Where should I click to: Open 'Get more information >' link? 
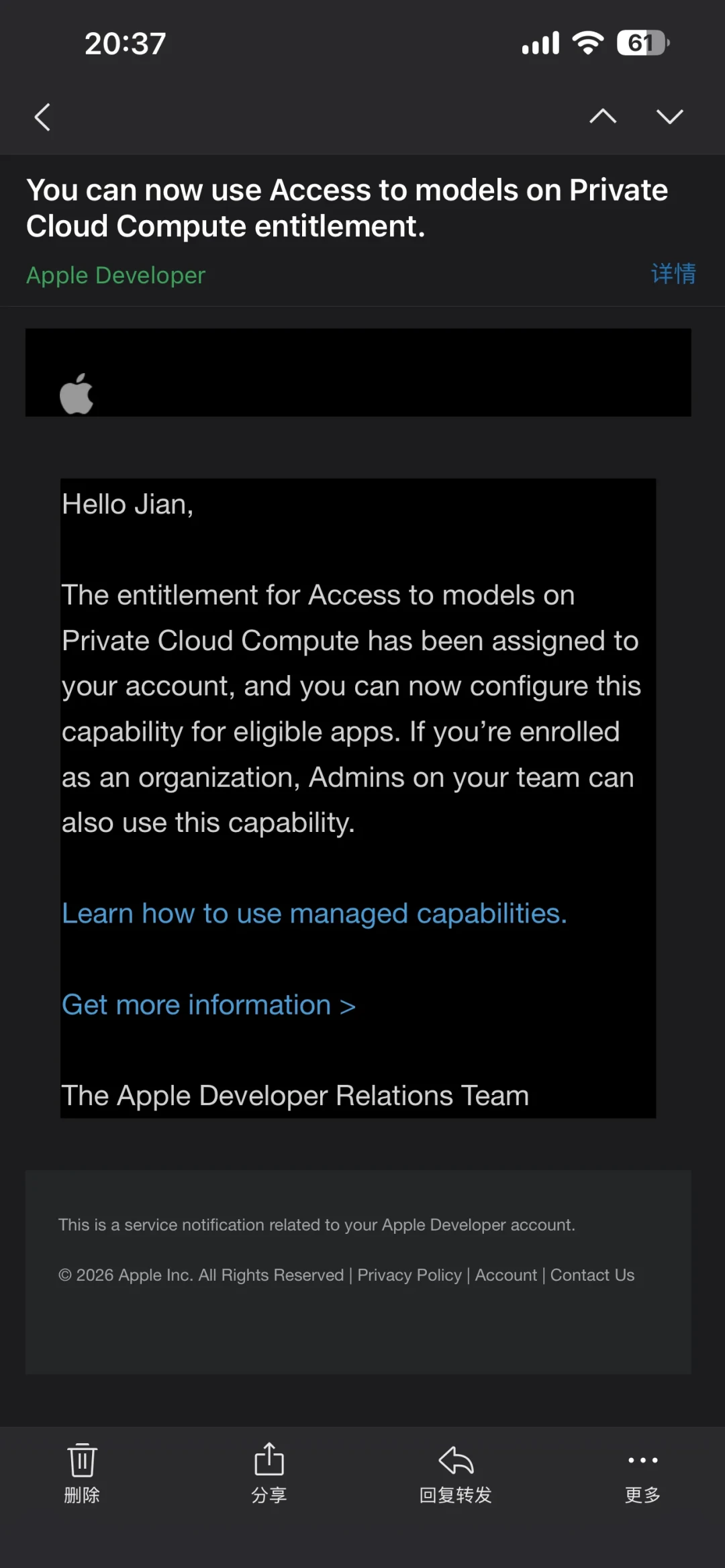(209, 1005)
